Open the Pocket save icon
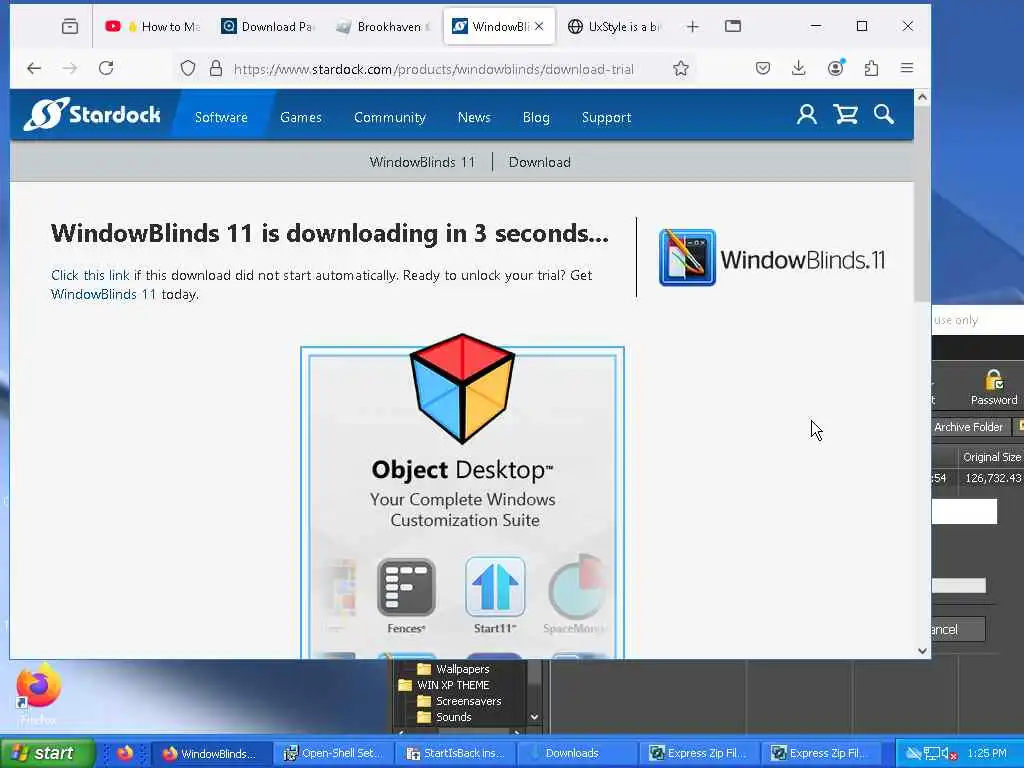1024x768 pixels. pos(763,68)
